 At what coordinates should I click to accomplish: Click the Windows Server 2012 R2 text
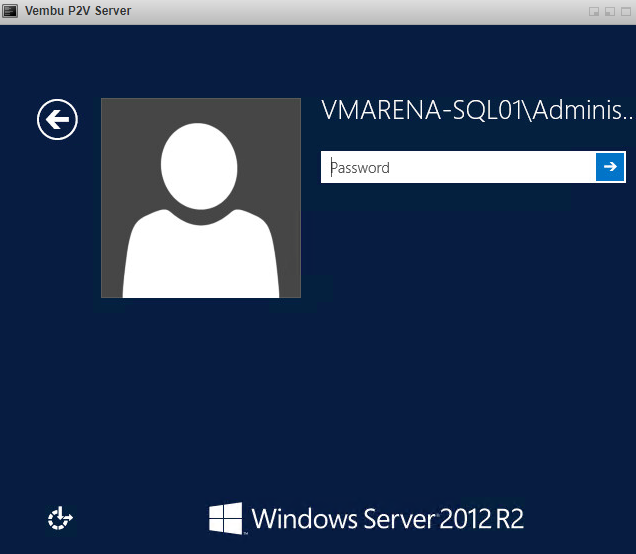388,519
